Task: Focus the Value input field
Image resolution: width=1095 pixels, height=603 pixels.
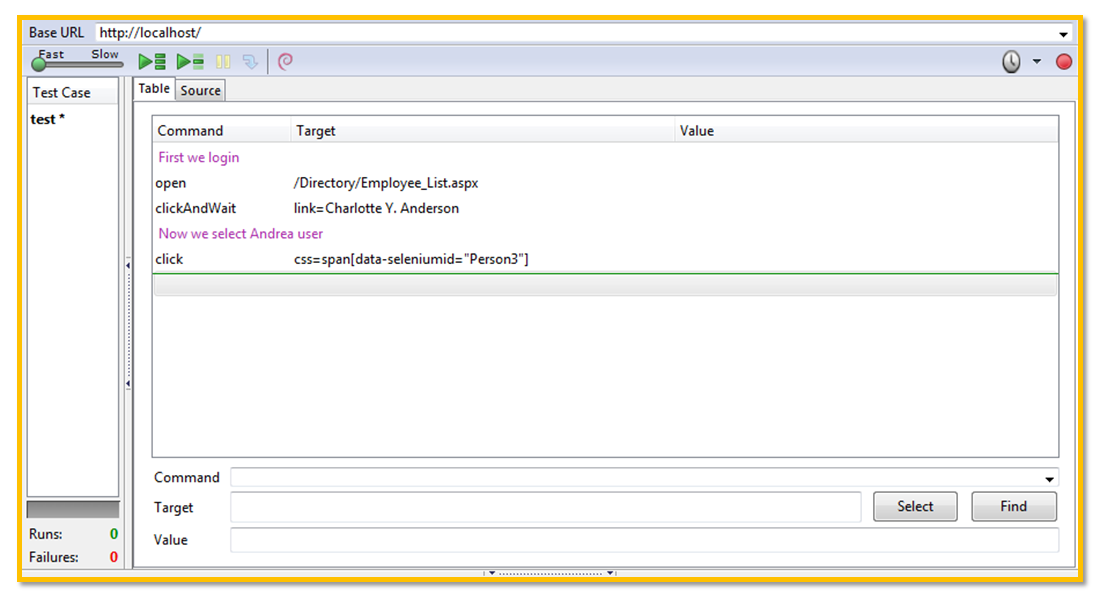Action: coord(643,540)
